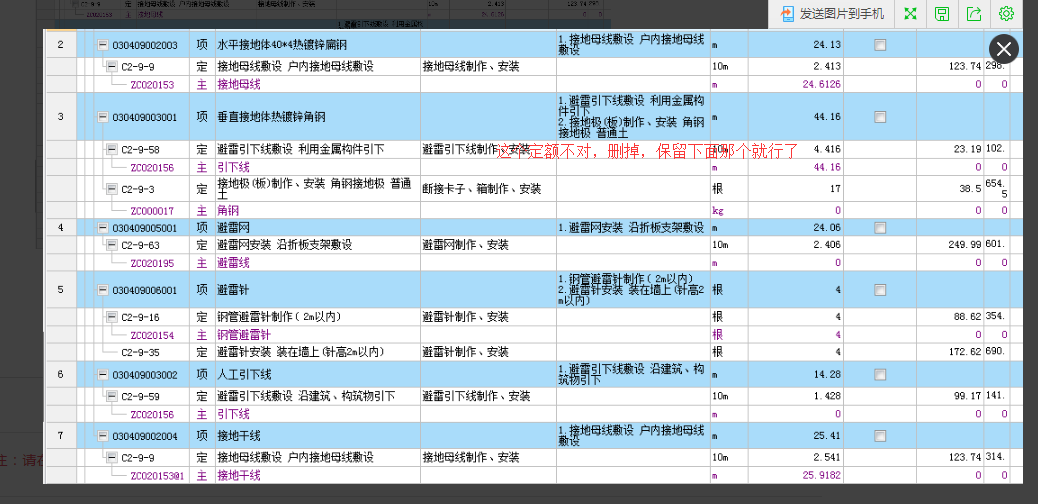1038x504 pixels.
Task: Collapse quota C2-9-3 node
Action: (x=112, y=189)
